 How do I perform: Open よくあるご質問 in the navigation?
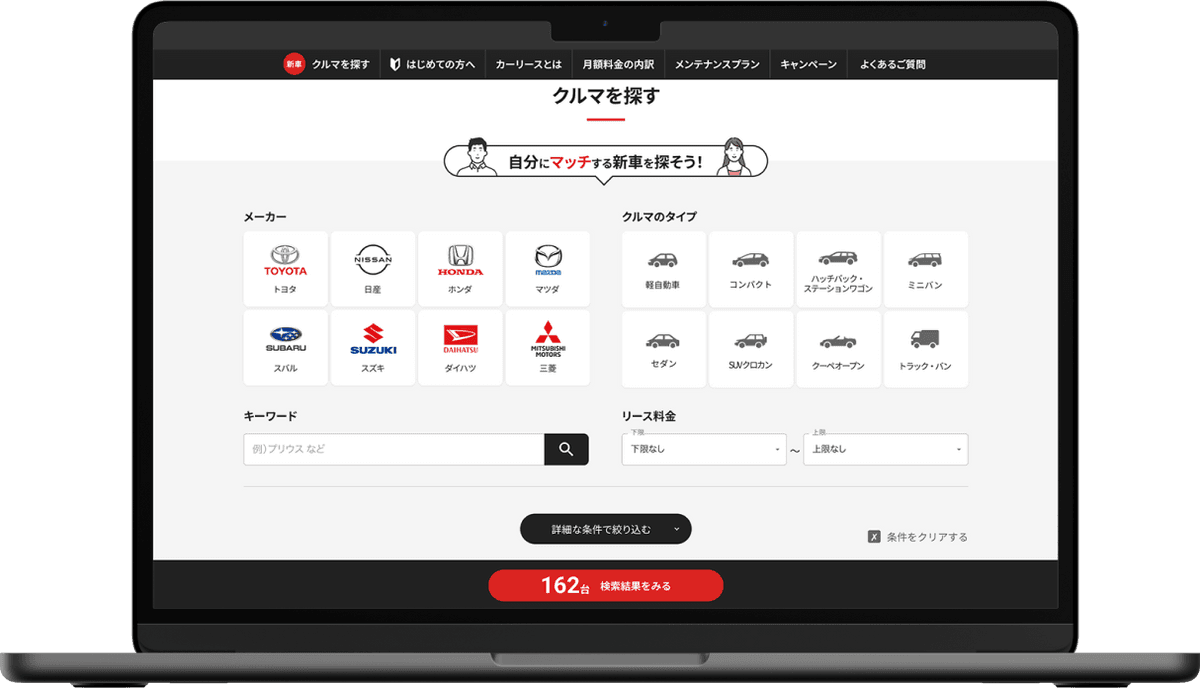coord(893,65)
